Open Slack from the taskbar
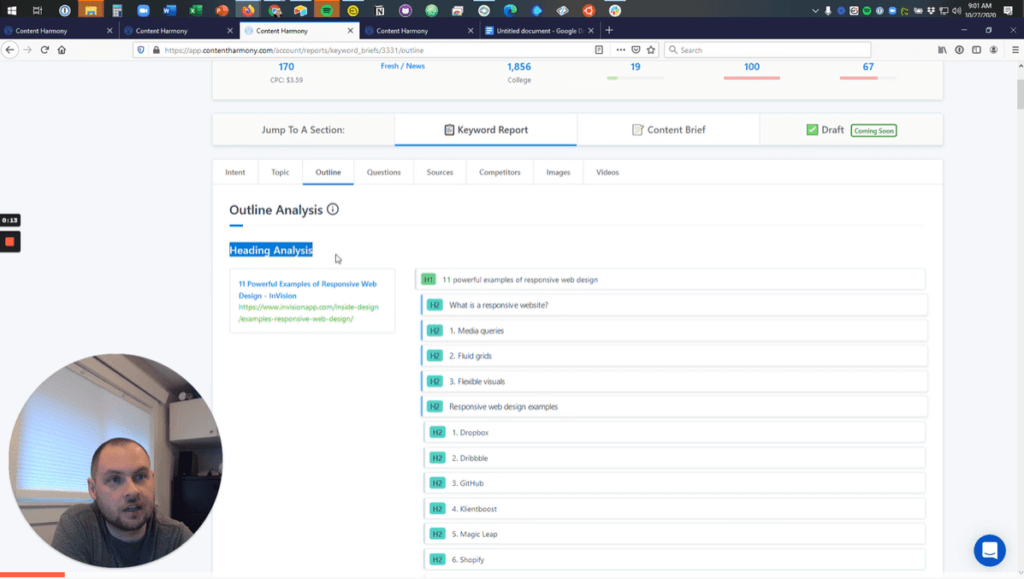Screen dimensions: 1024x579 (x=615, y=10)
